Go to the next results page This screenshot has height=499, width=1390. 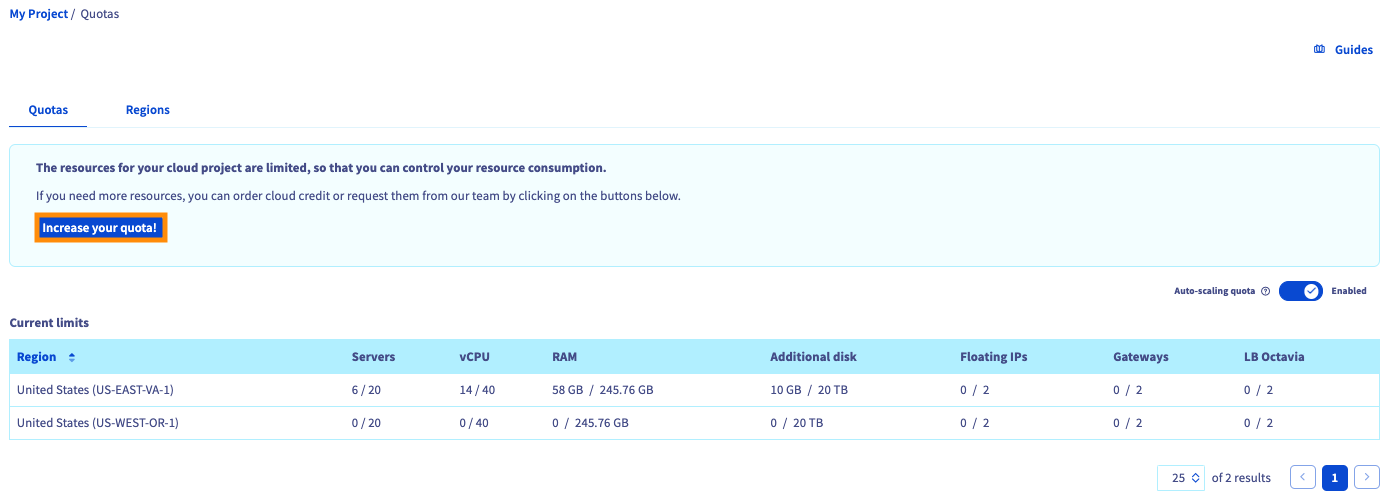1368,477
